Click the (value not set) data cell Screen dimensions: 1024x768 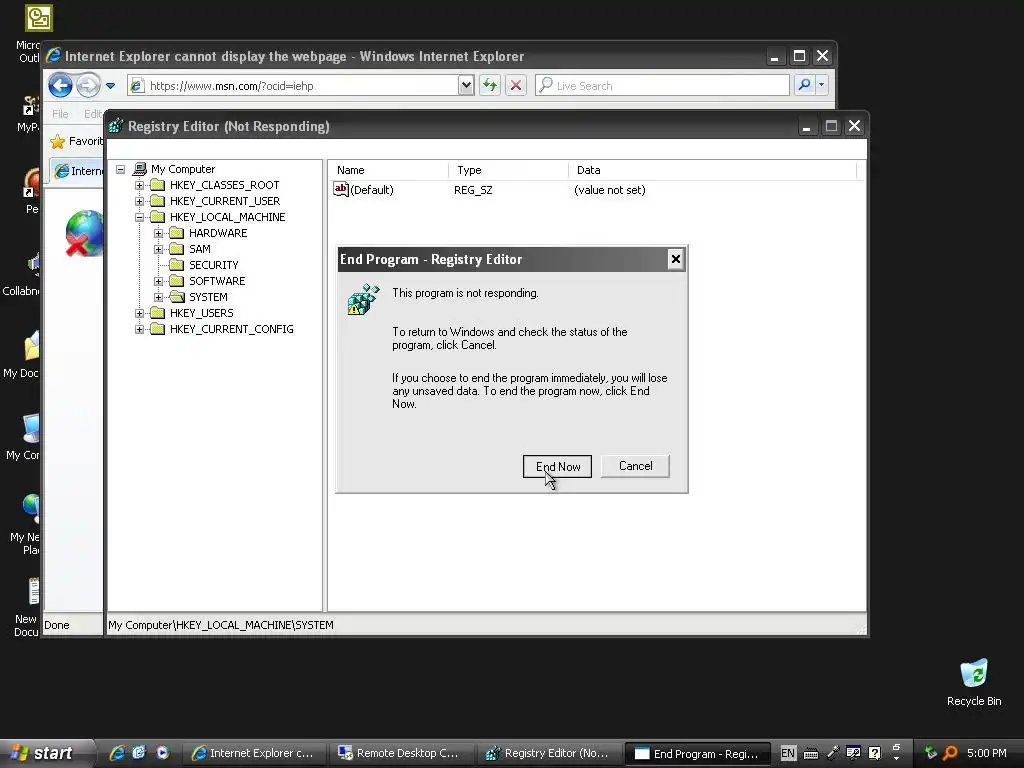point(609,190)
